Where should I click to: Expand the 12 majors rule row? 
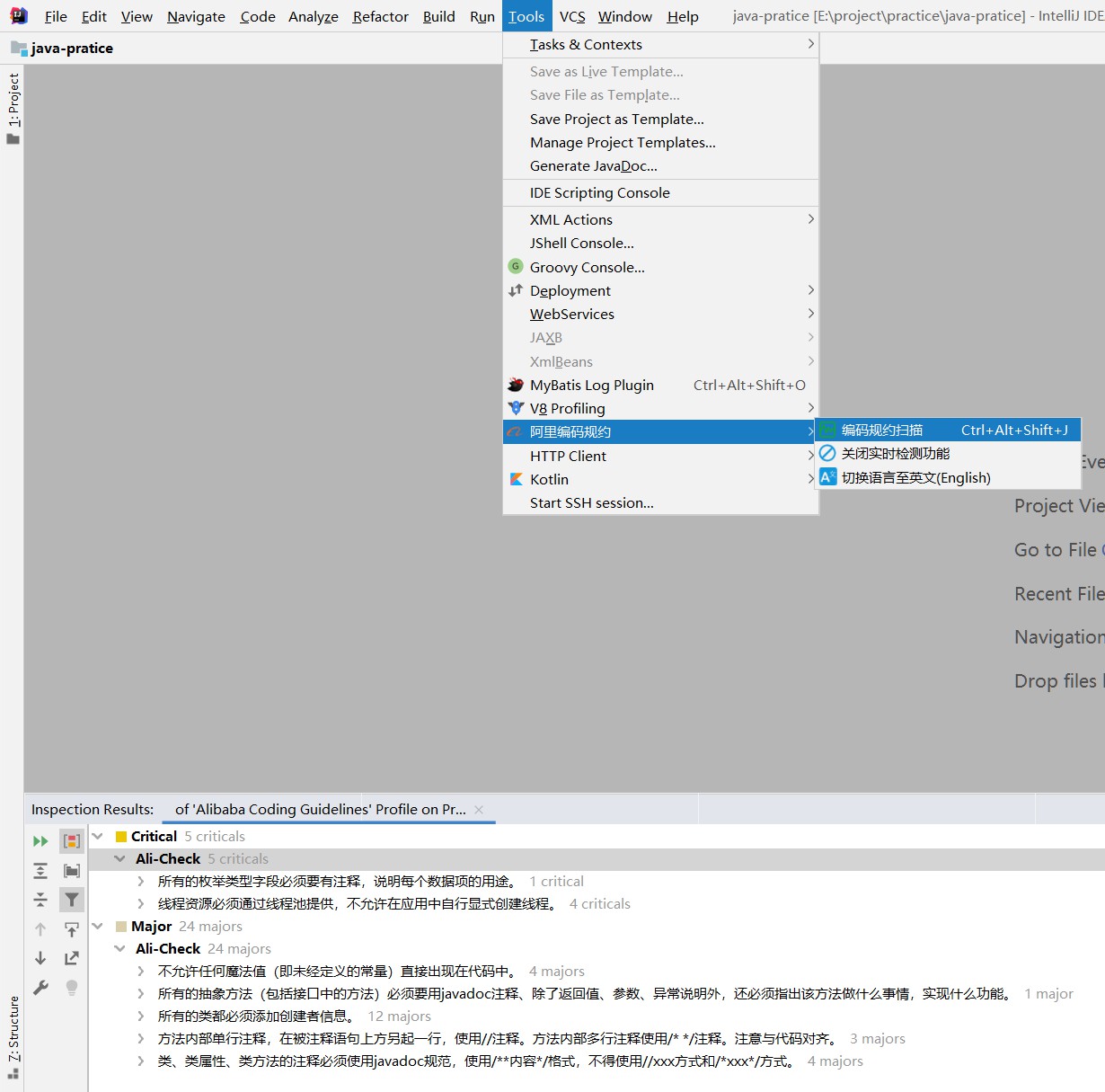pyautogui.click(x=141, y=1017)
